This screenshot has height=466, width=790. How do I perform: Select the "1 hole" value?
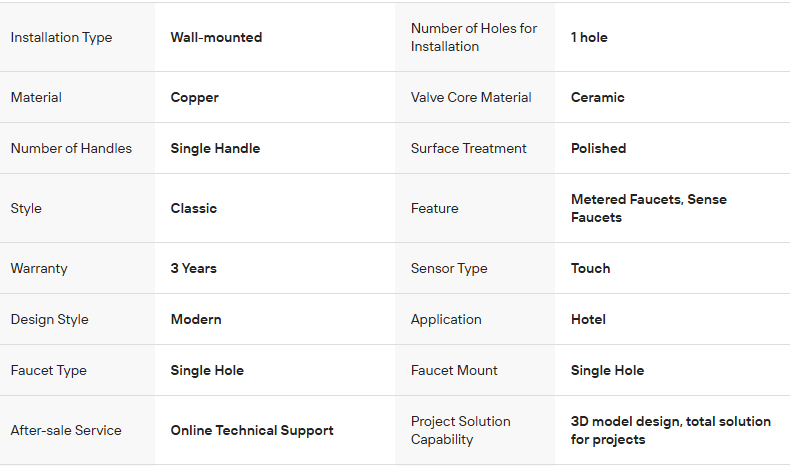coord(589,37)
